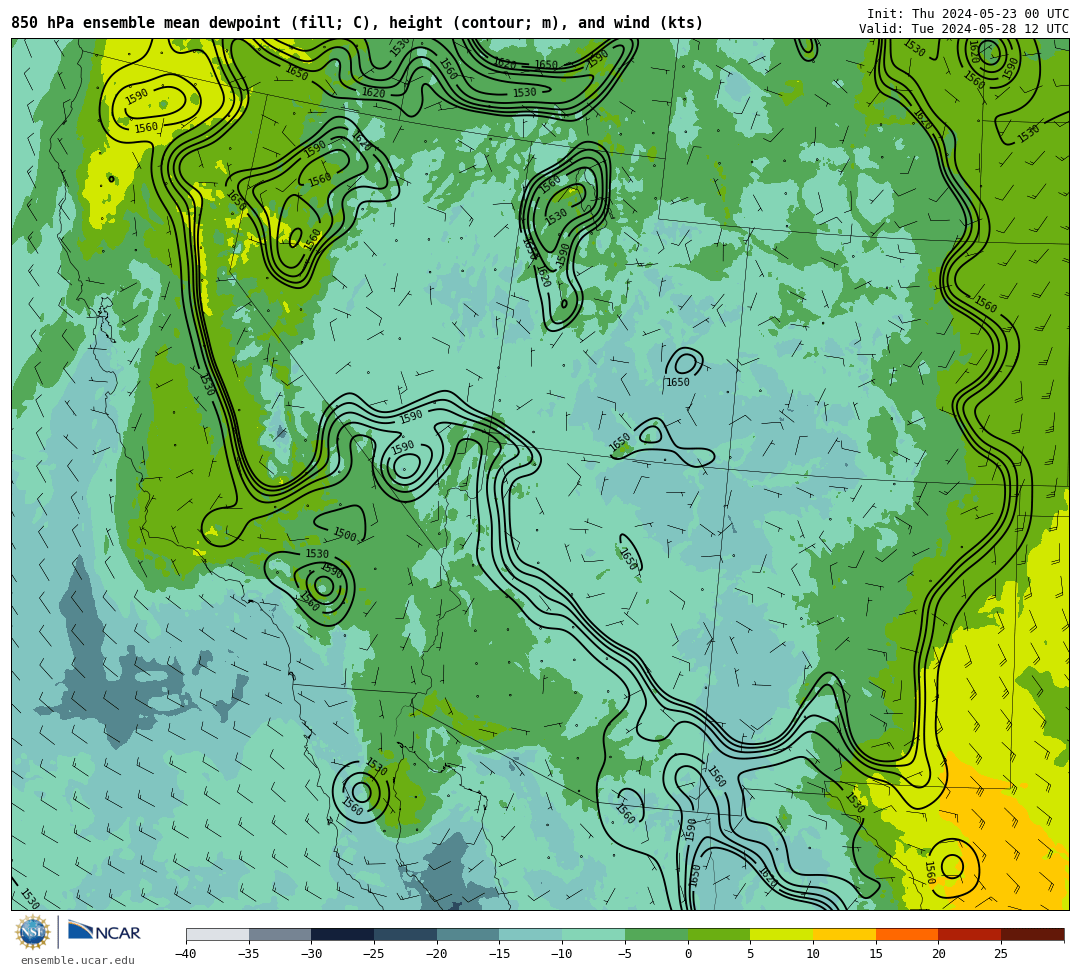Pick the orange 15 to 20 colorbar swatch
This screenshot has height=973, width=1080.
(x=907, y=934)
